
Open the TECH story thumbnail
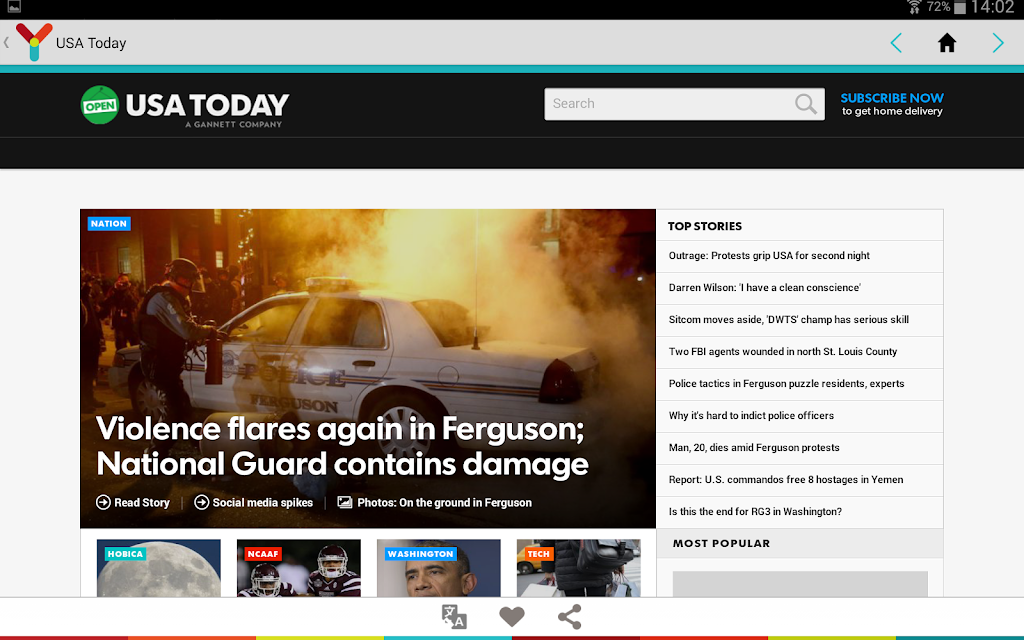coord(579,568)
